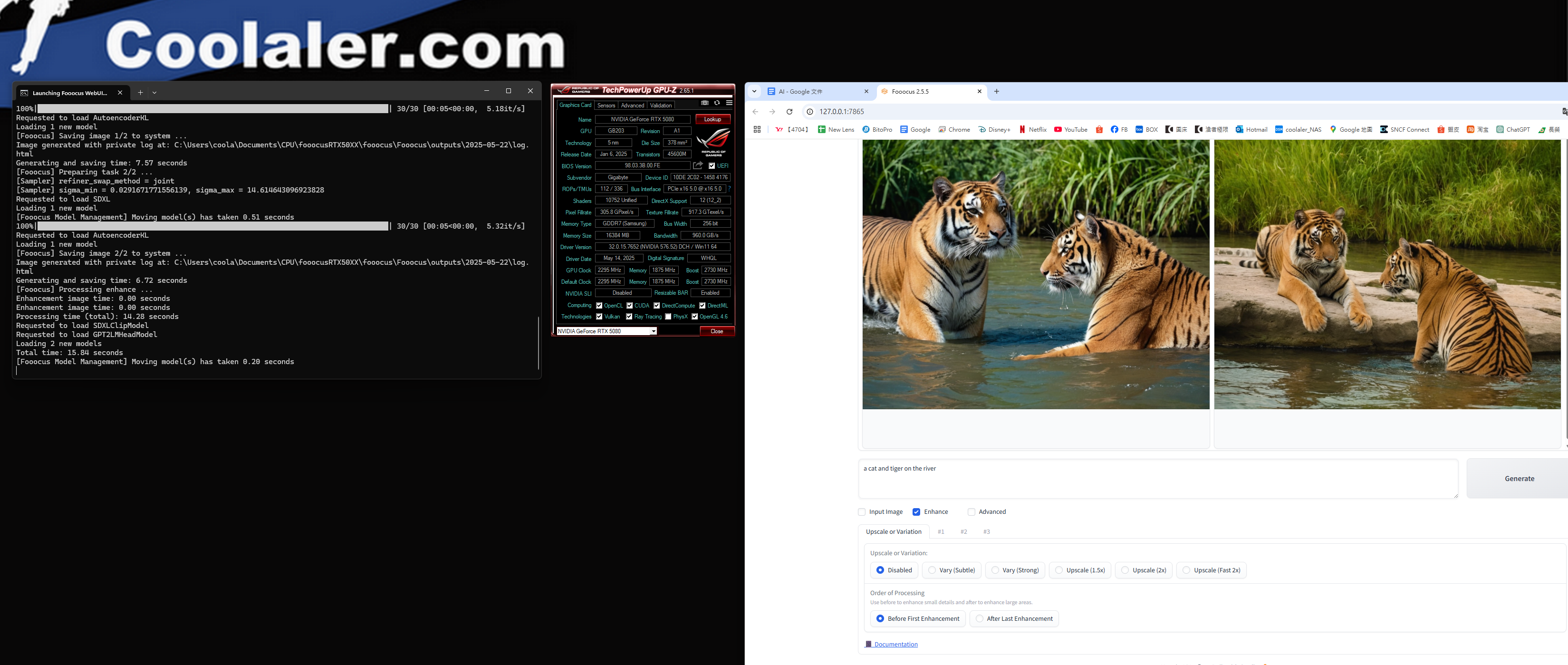Open the FB bookmark
This screenshot has height=665, width=1568.
(x=1119, y=130)
